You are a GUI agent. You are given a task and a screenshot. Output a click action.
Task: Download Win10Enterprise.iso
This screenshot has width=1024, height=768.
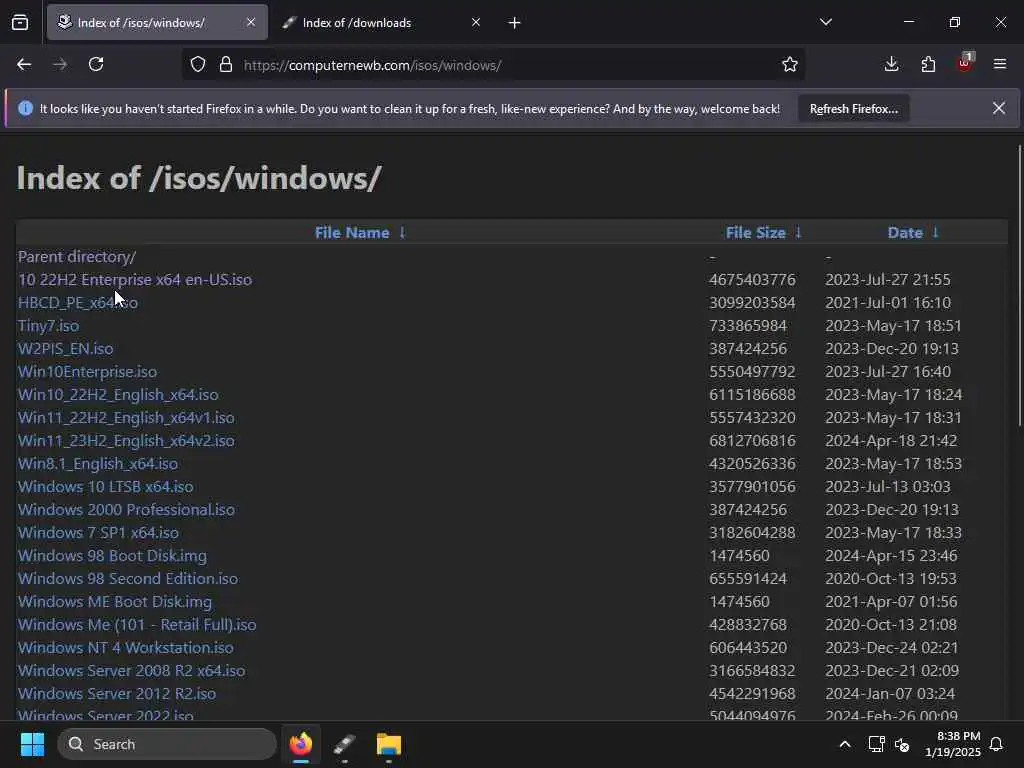click(88, 372)
